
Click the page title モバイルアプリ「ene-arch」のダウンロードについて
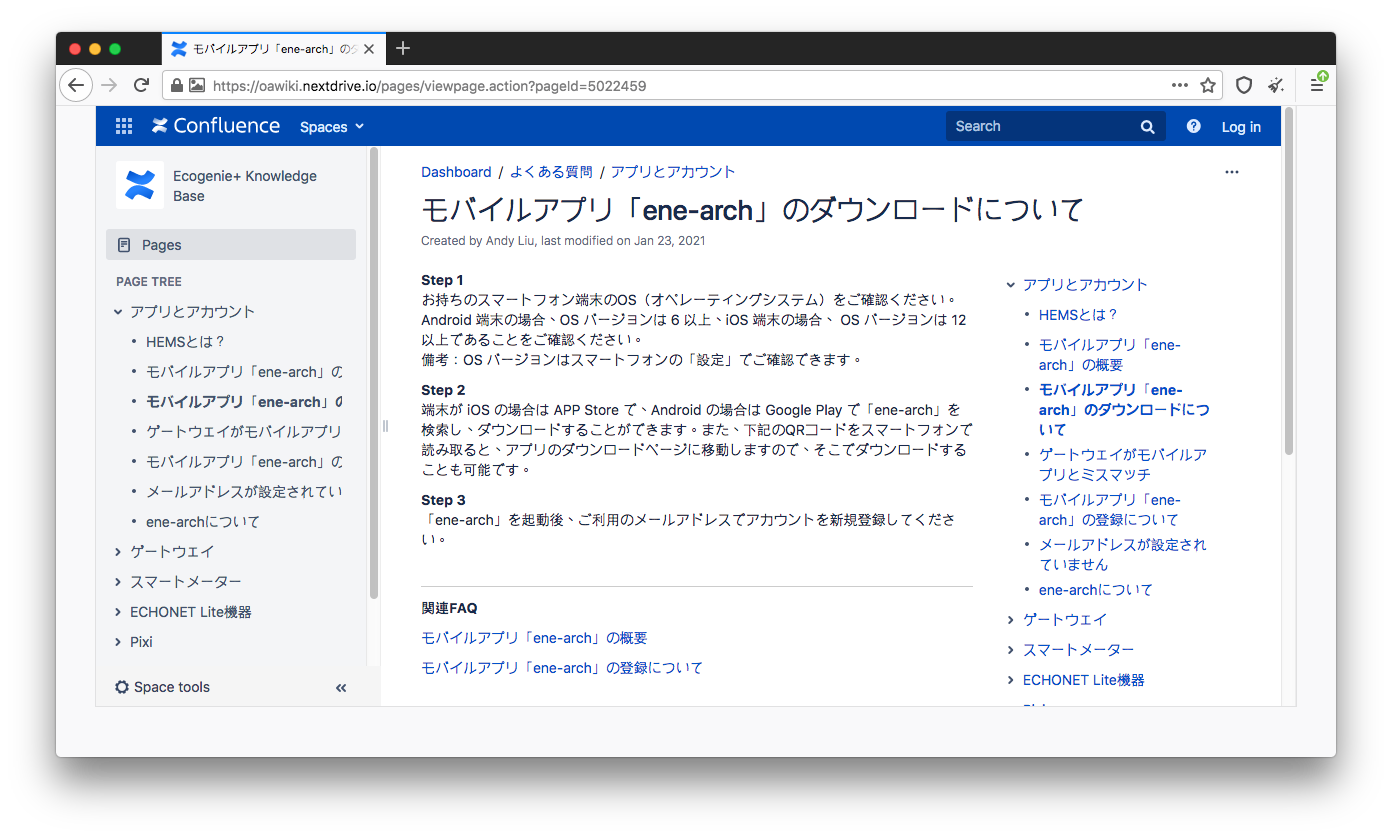point(753,210)
